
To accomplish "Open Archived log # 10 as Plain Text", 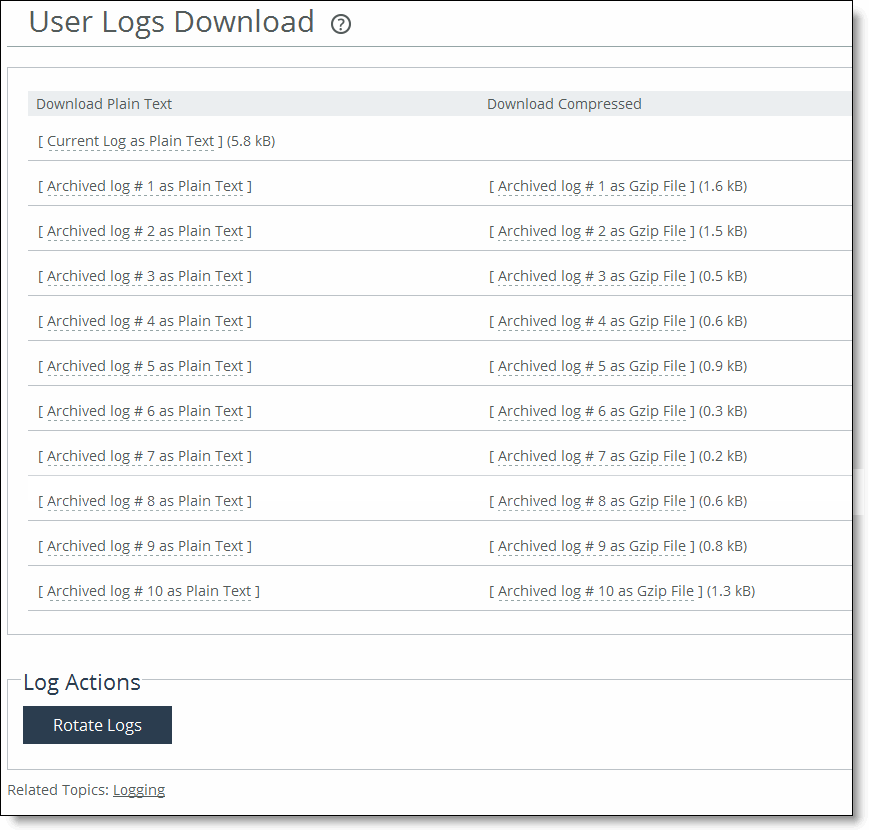I will point(149,591).
